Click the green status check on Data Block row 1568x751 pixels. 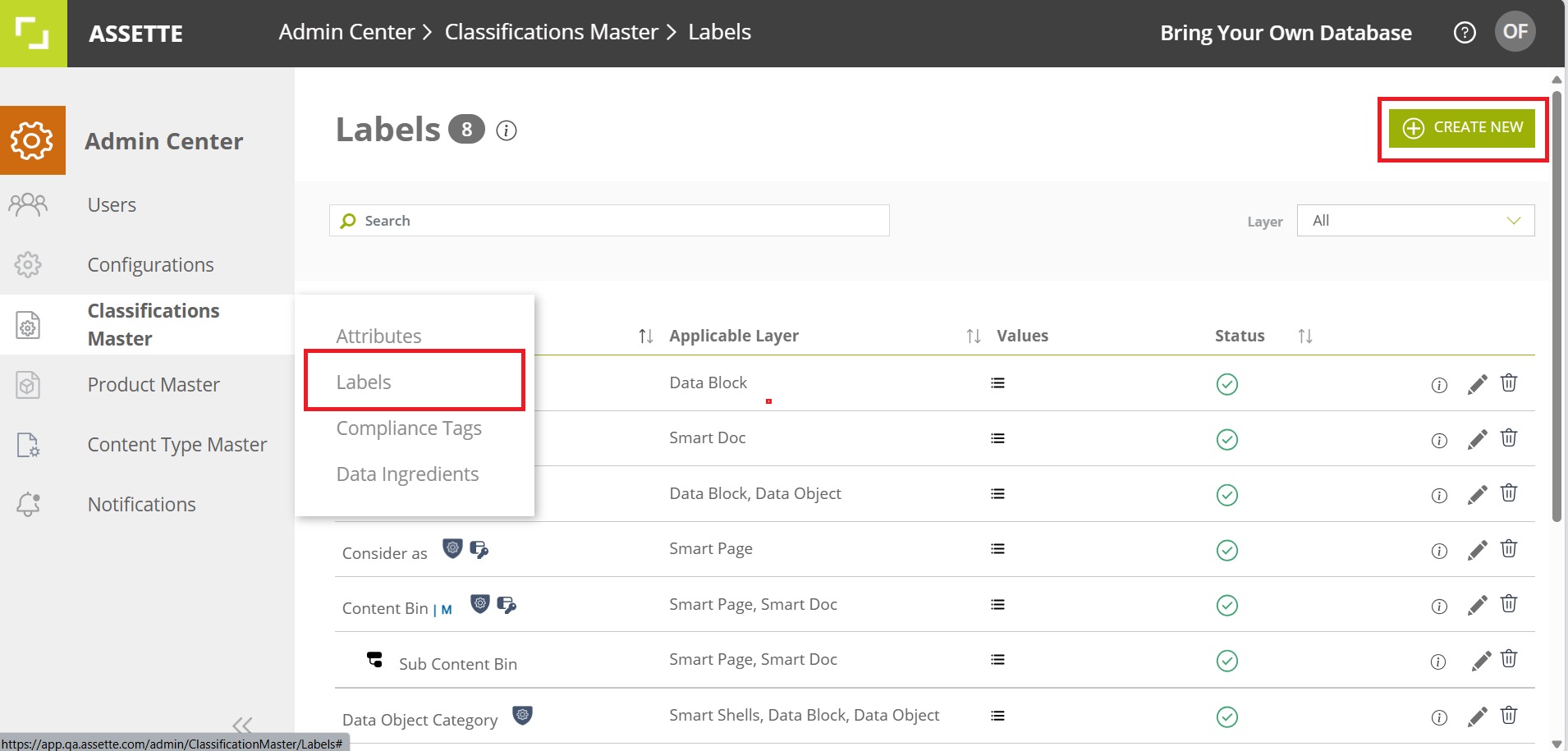coord(1226,383)
